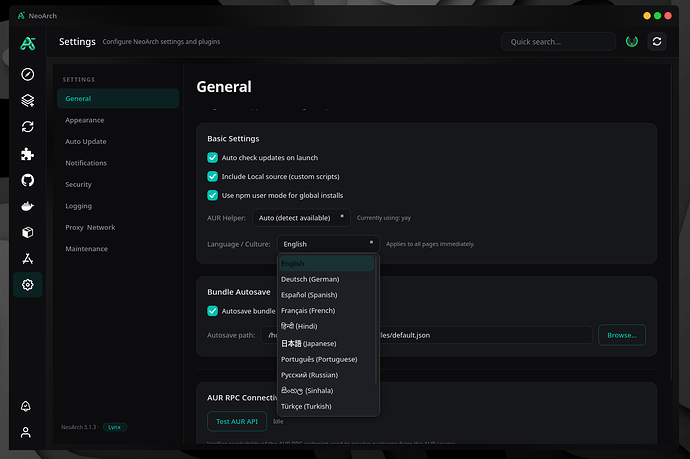Click the 'Currently using: yay' text
The height and width of the screenshot is (459, 690).
point(384,218)
